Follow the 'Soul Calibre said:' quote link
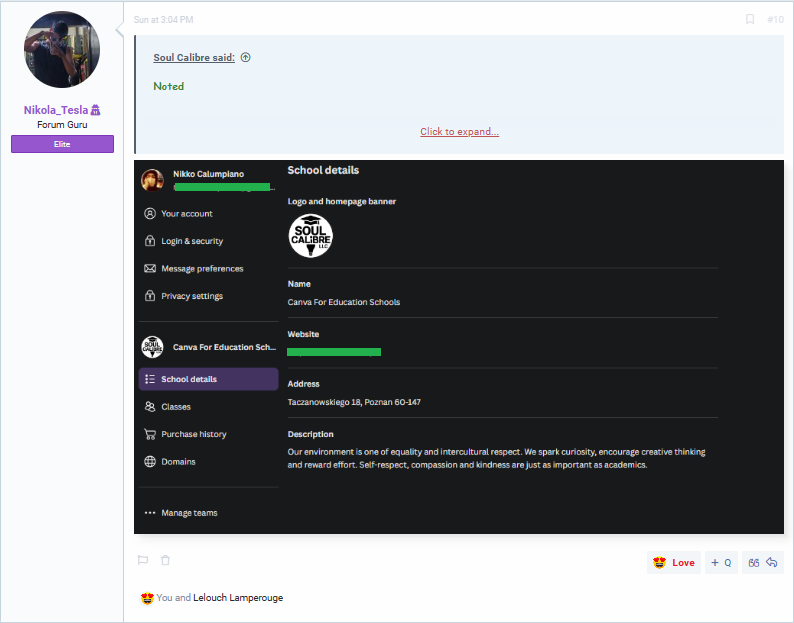 194,58
